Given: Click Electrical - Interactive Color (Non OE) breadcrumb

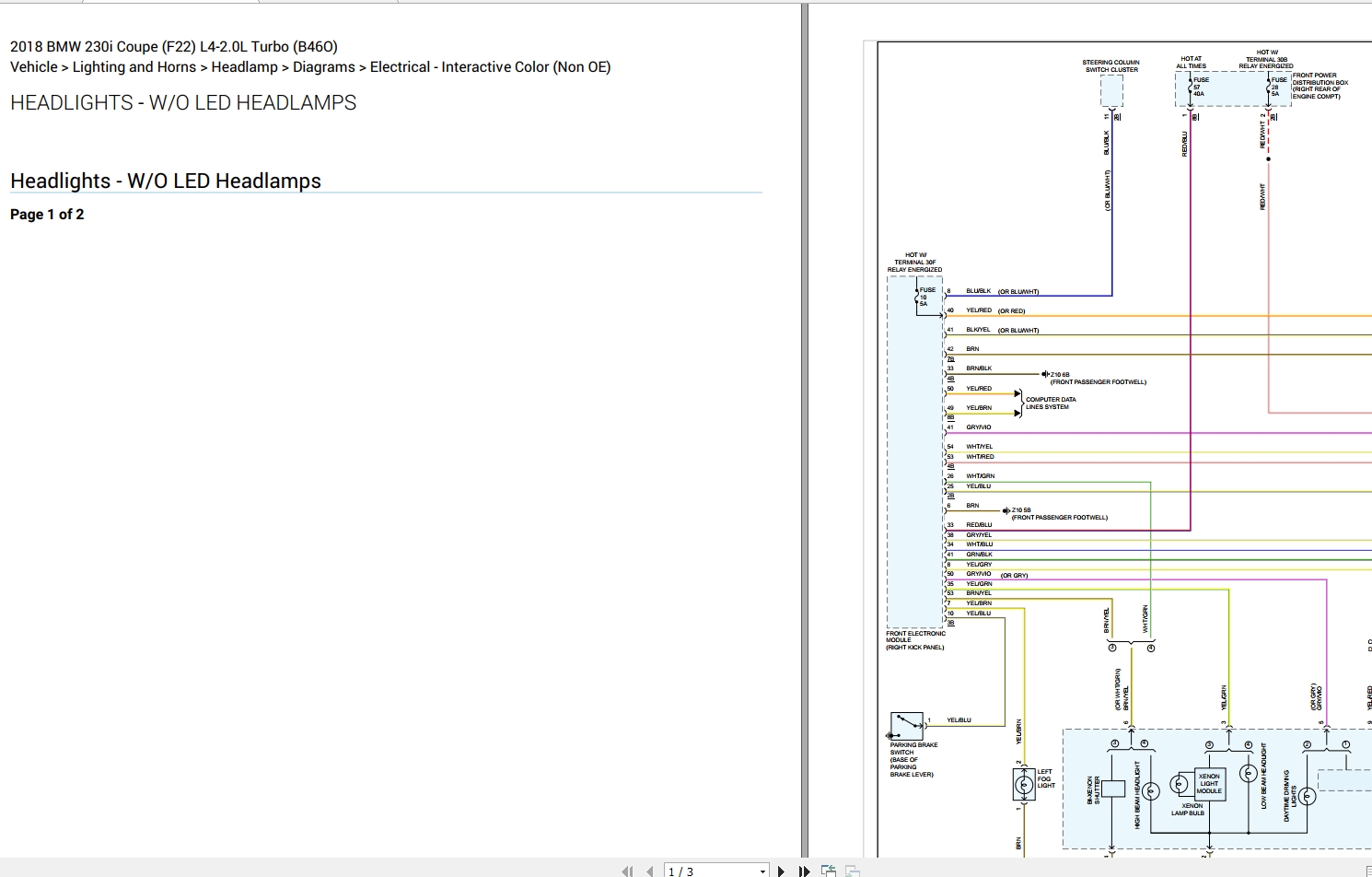Looking at the screenshot, I should coord(490,67).
